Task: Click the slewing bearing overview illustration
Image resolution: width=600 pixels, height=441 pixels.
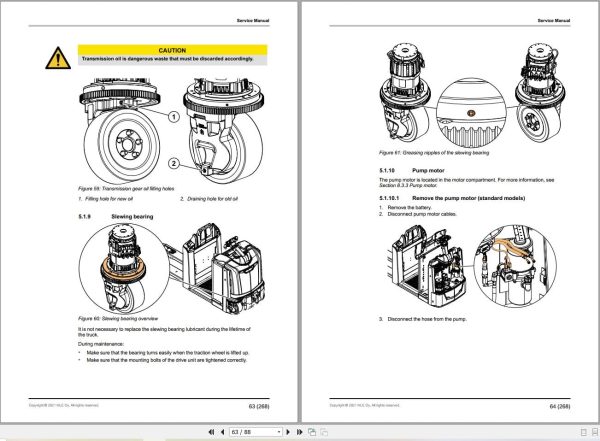Action: tap(172, 268)
